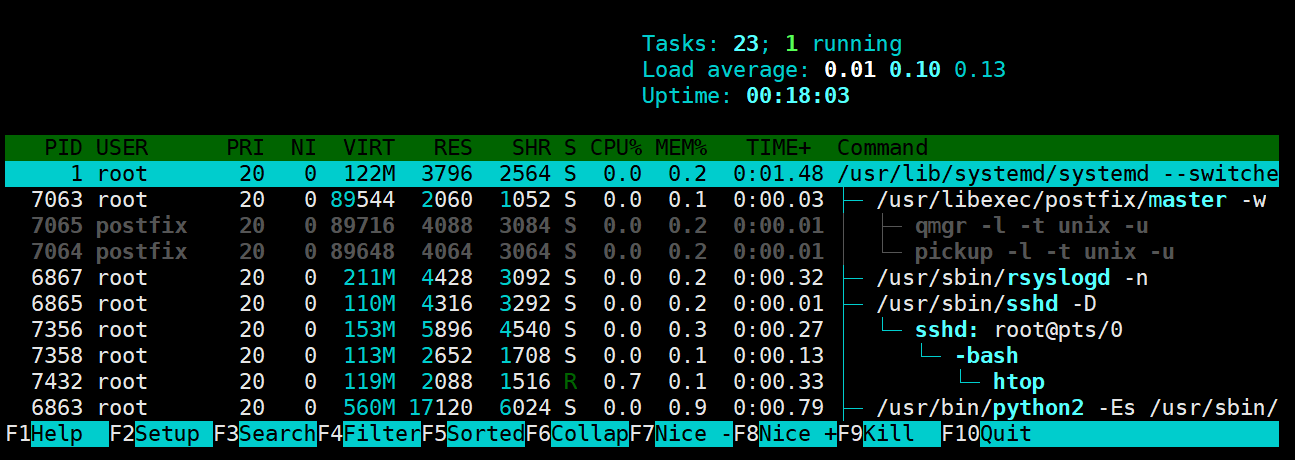Select the python2 process row
The image size is (1295, 460).
[642, 408]
